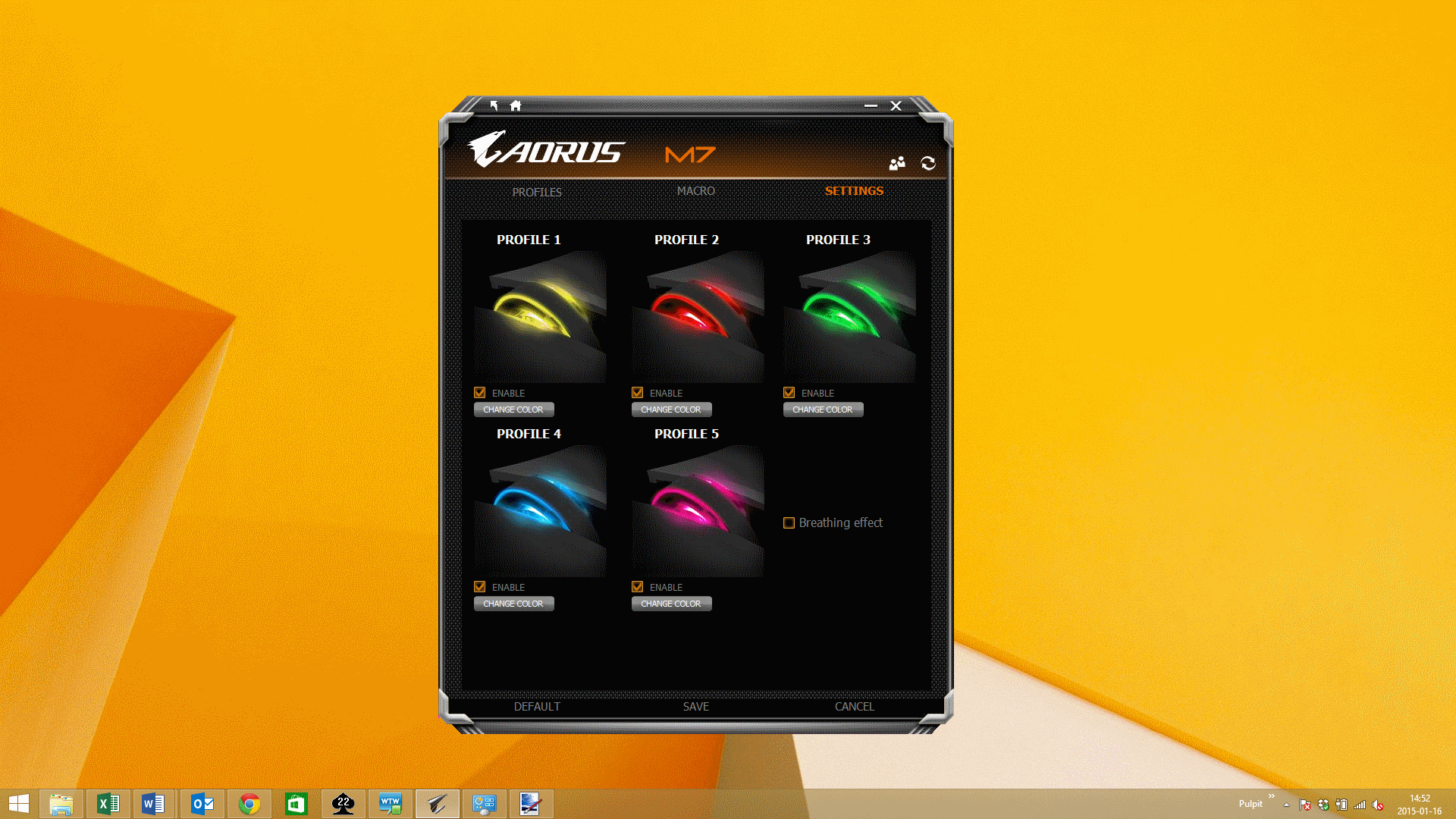The height and width of the screenshot is (819, 1456).
Task: Open the users group icon
Action: pyautogui.click(x=897, y=163)
